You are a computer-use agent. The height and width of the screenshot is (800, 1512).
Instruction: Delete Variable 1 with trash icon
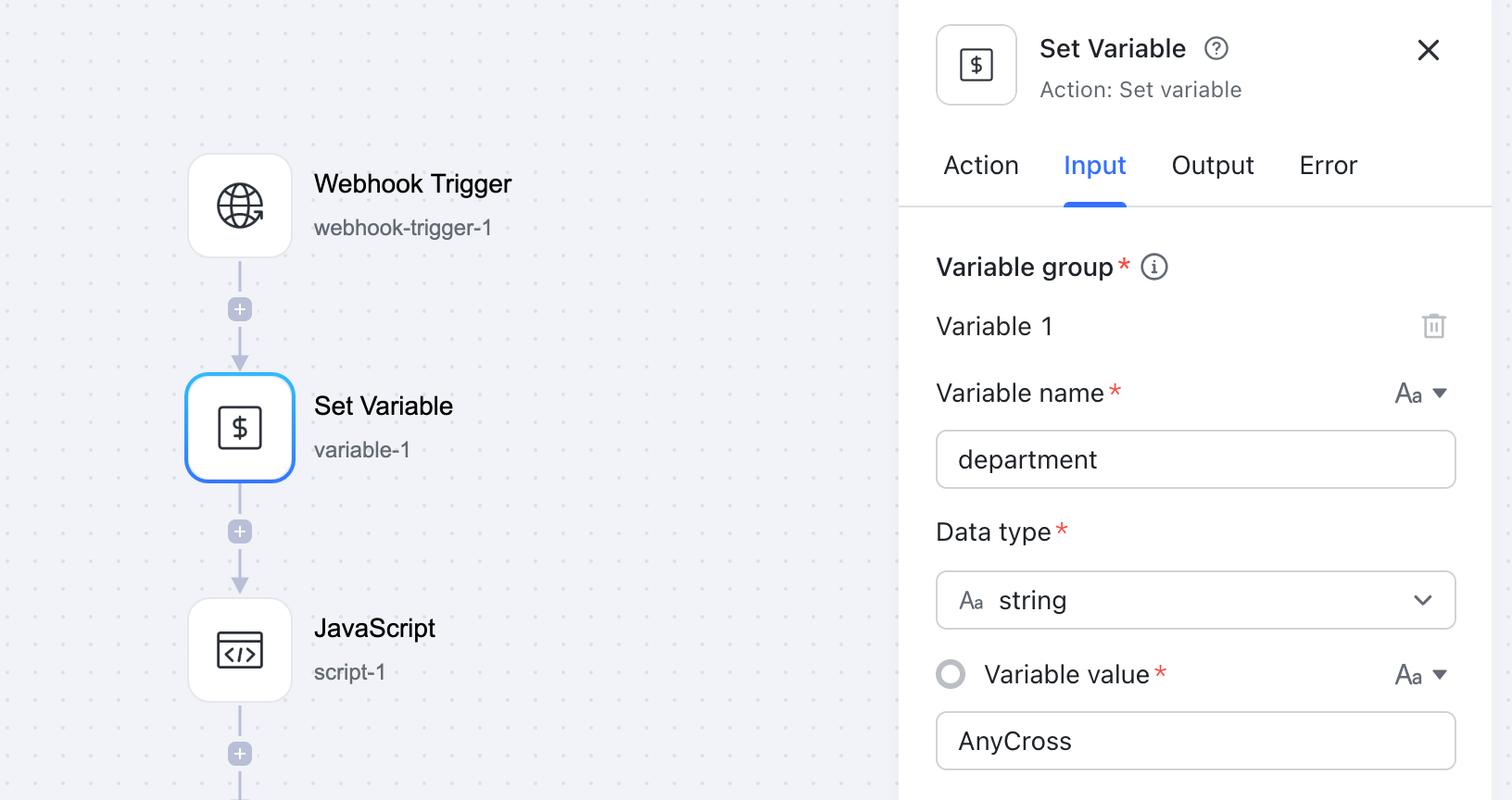pos(1433,326)
